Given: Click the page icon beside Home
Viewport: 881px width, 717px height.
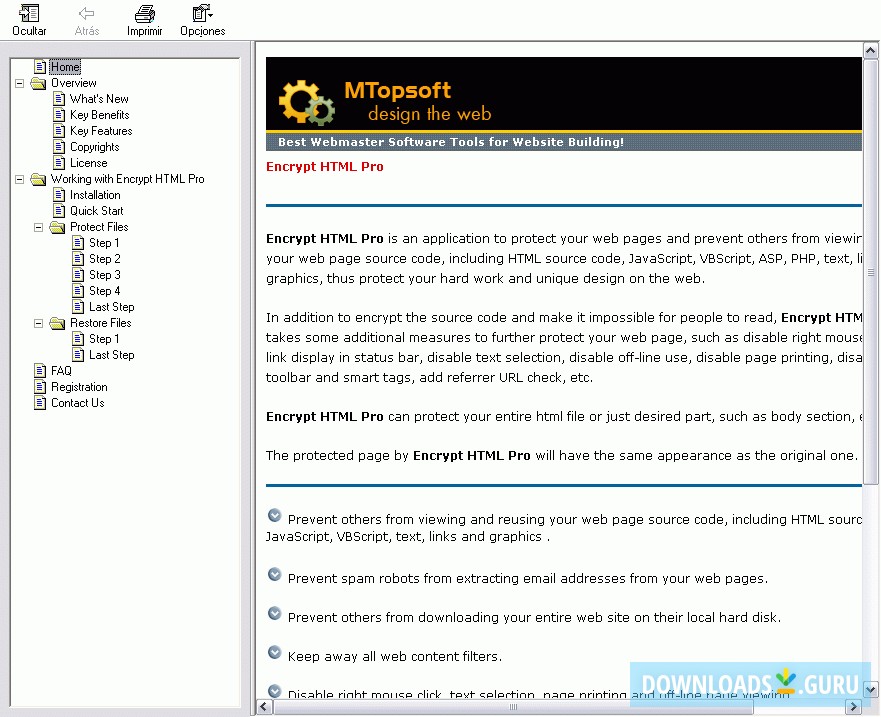Looking at the screenshot, I should point(40,67).
